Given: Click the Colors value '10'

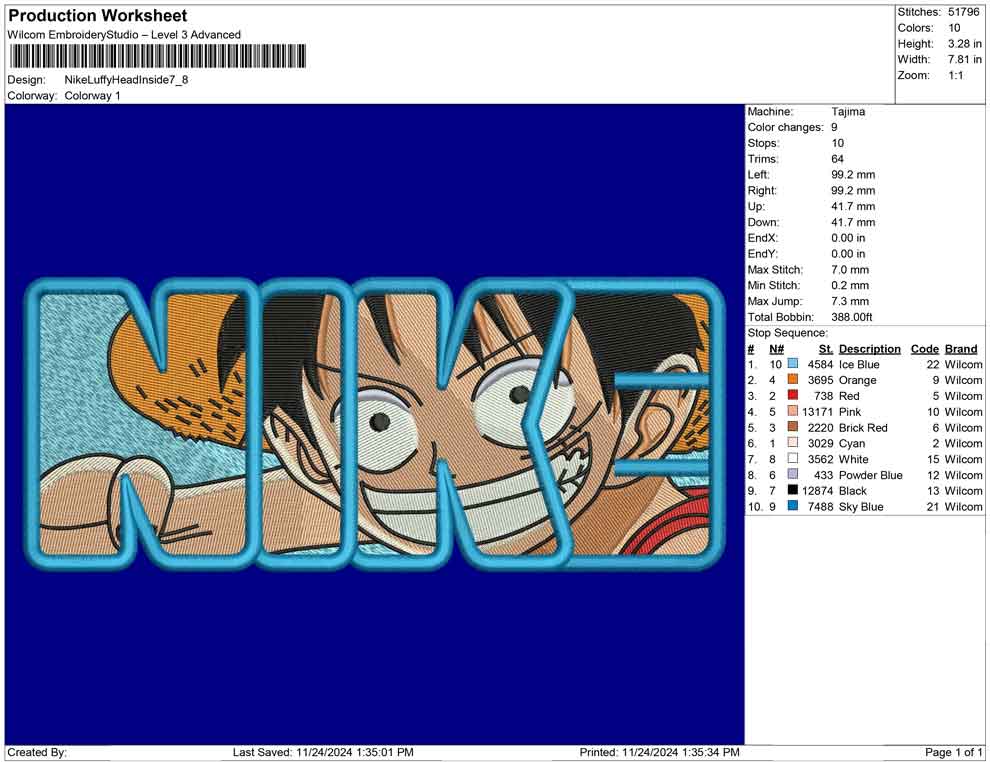Looking at the screenshot, I should (x=954, y=28).
